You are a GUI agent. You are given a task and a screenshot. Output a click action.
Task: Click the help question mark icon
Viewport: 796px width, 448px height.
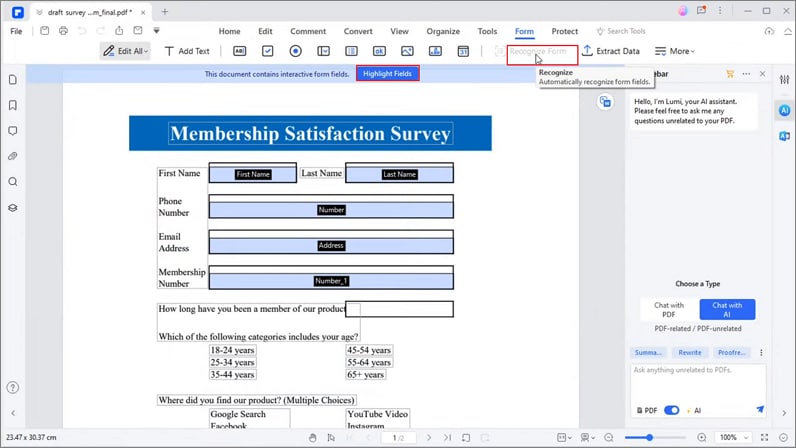[13, 388]
